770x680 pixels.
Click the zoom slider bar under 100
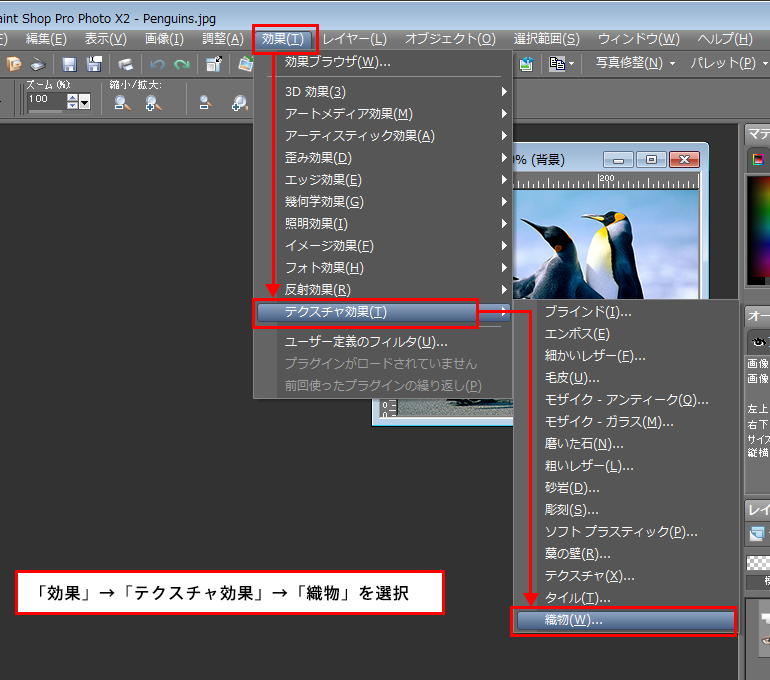45,111
